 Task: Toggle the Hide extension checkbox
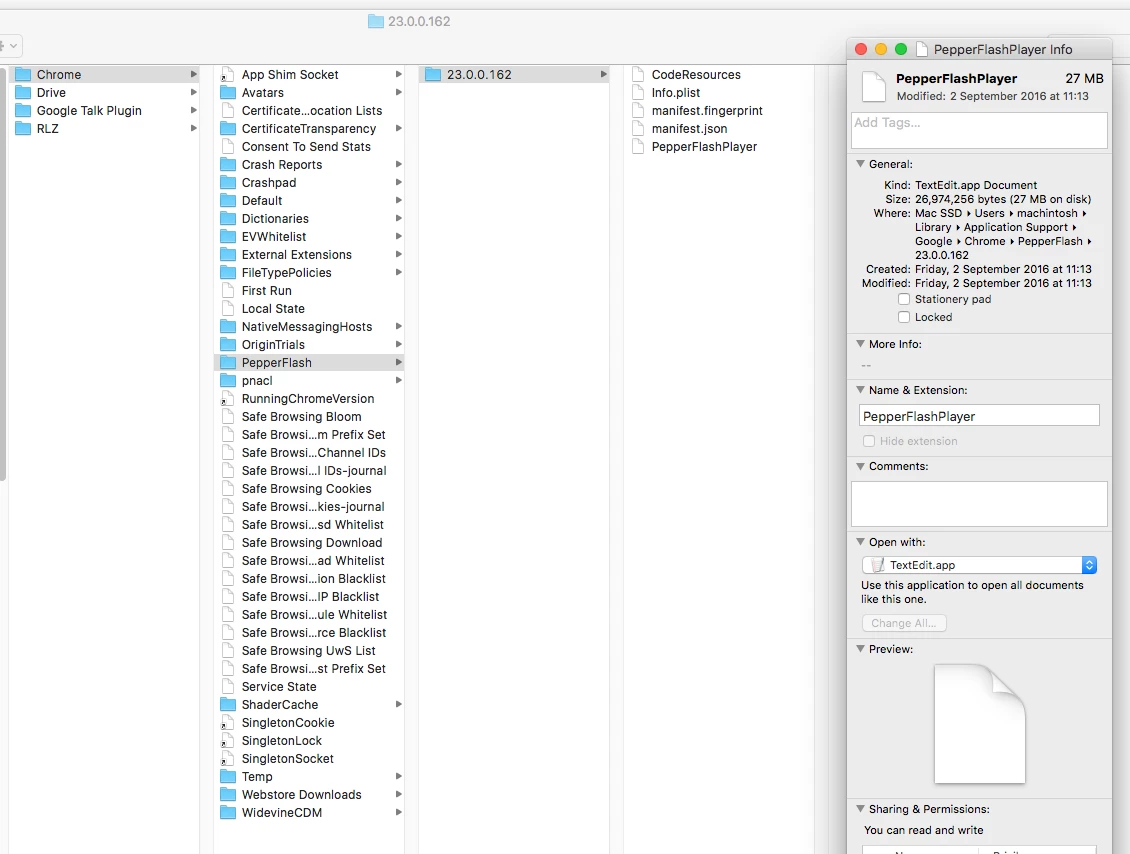(869, 441)
